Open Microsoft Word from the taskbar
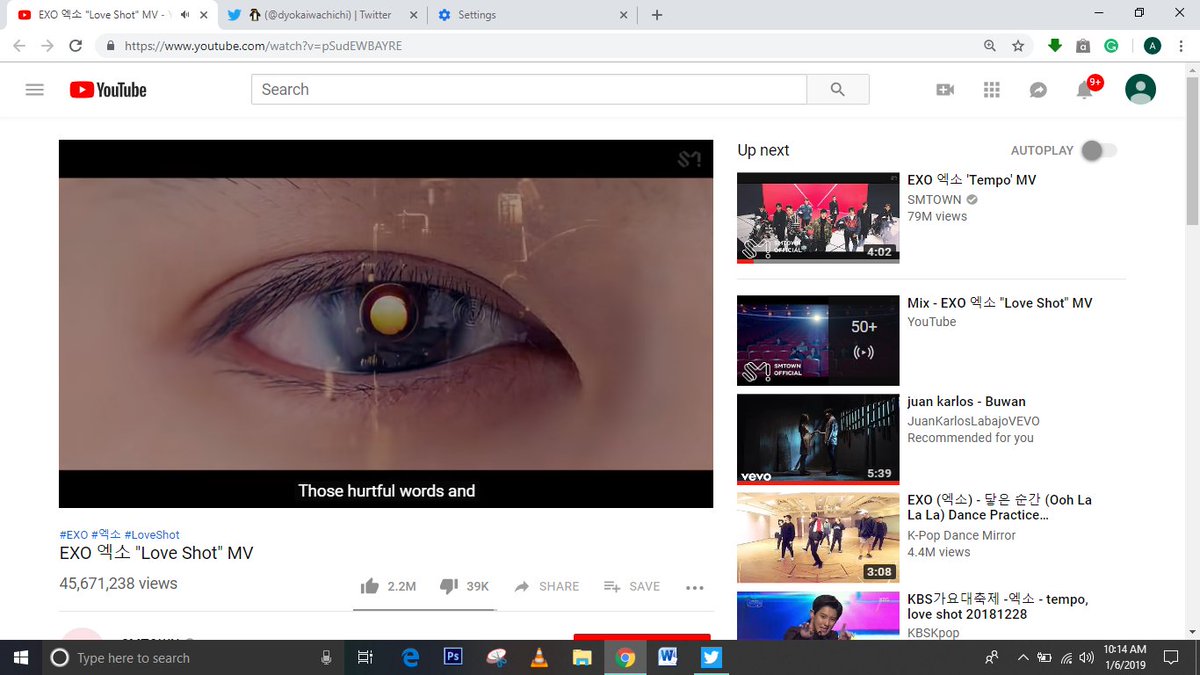1200x675 pixels. 668,657
